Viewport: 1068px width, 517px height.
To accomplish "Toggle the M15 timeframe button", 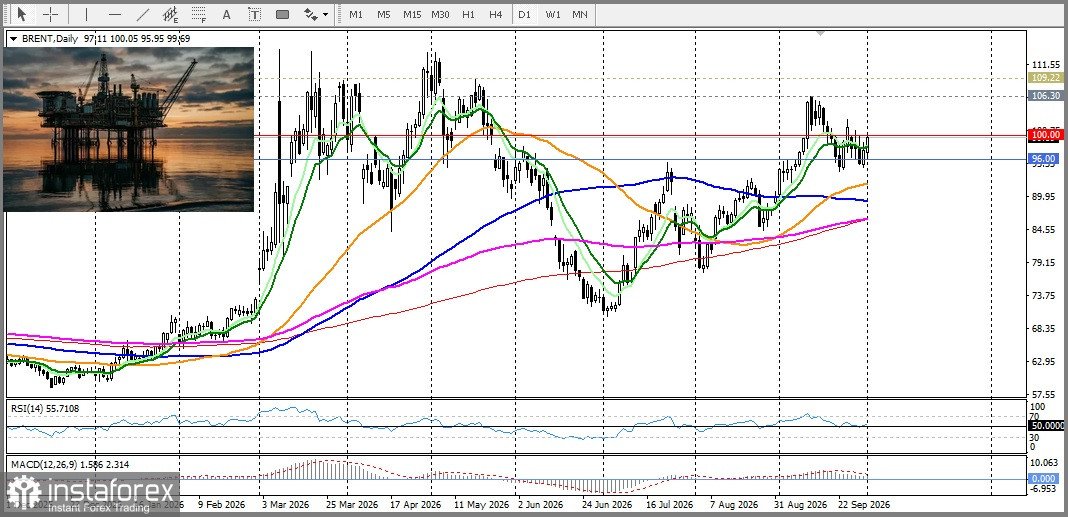I will click(411, 14).
